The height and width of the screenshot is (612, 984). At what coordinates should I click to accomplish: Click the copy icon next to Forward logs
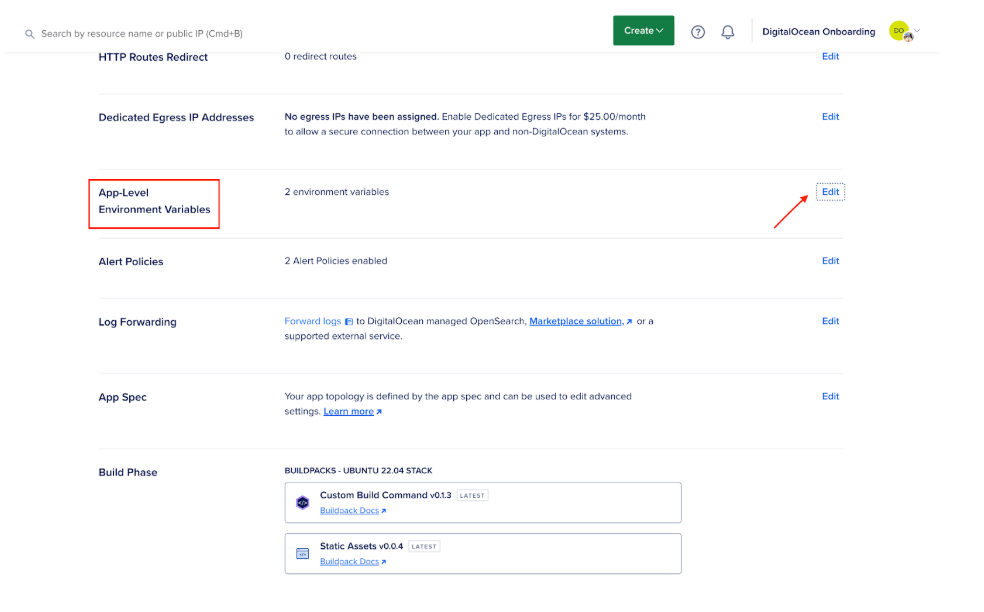(x=349, y=321)
